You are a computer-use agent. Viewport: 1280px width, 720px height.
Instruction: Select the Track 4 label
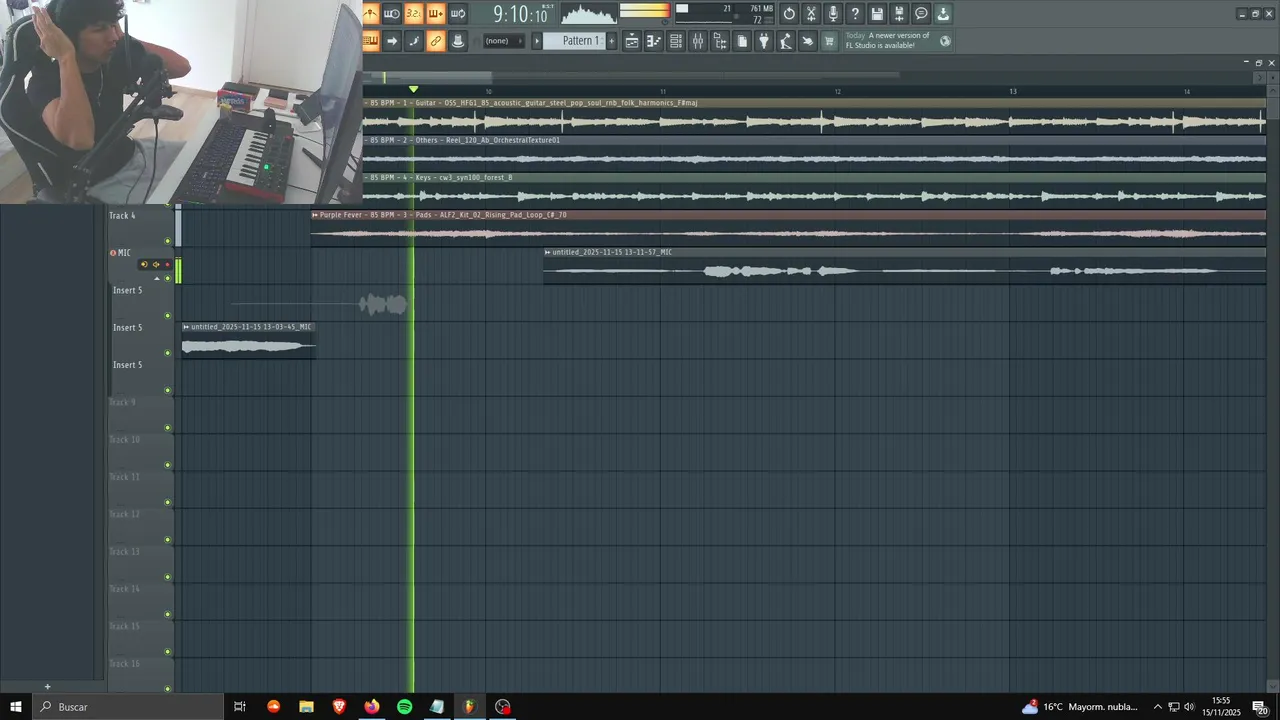(122, 216)
